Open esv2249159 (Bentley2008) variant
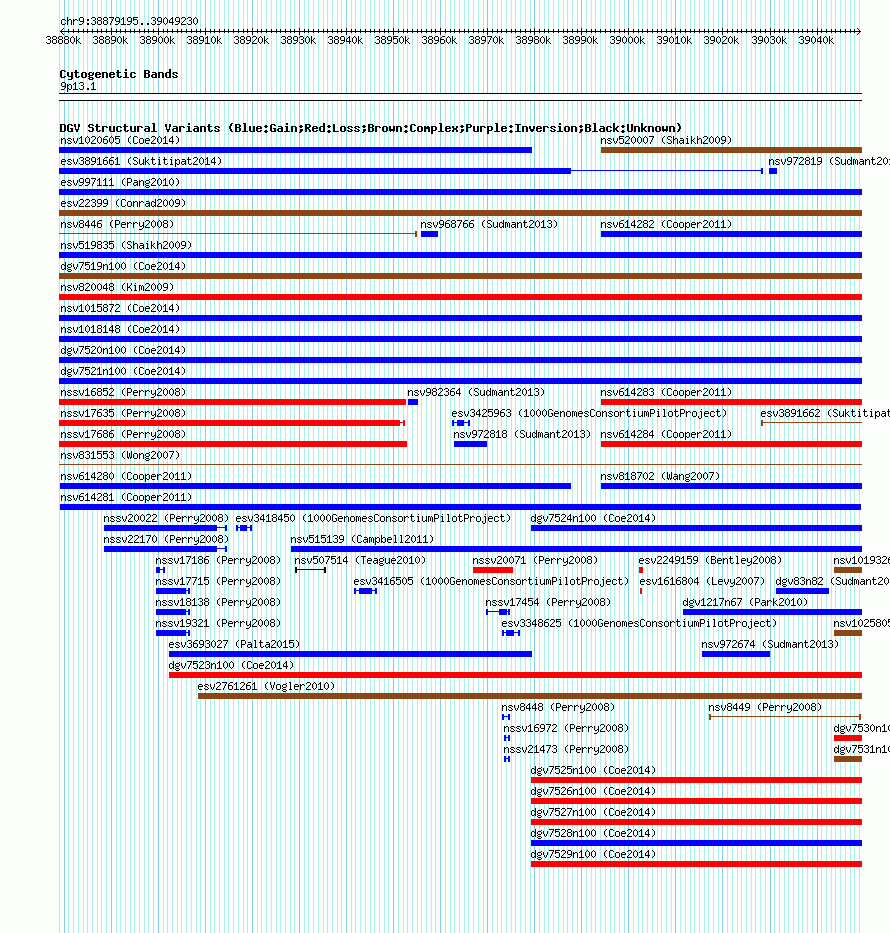The image size is (890, 933). click(641, 571)
